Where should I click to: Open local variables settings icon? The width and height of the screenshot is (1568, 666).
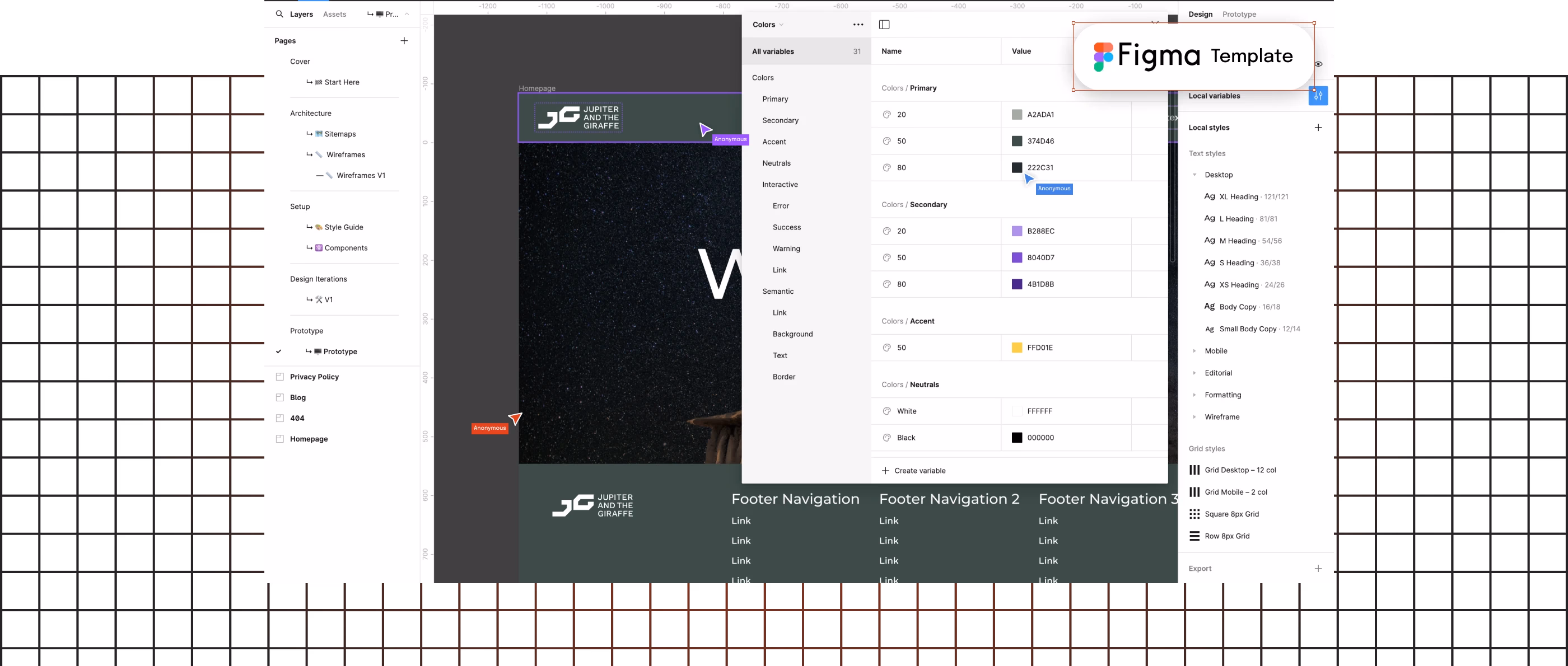pyautogui.click(x=1318, y=96)
